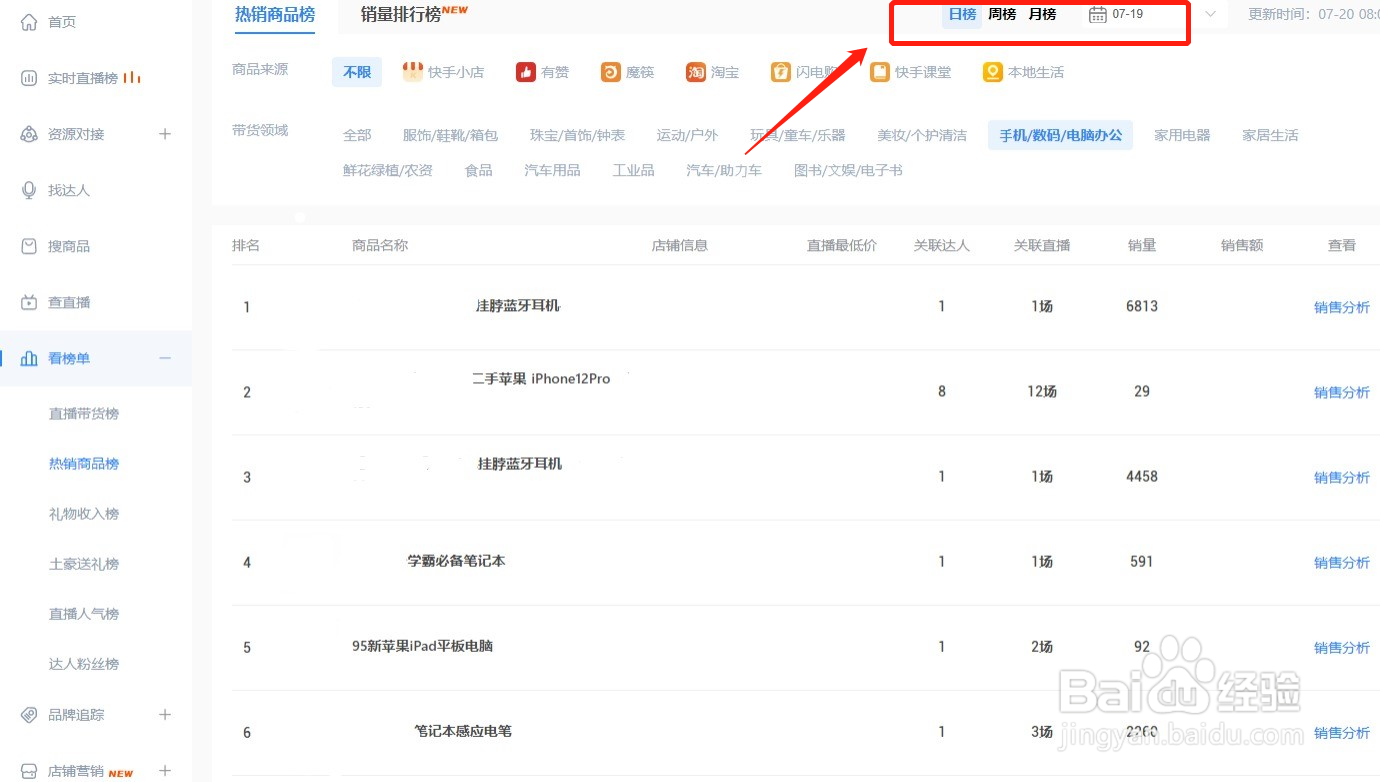Click the 查直播 sidebar icon

click(29, 301)
